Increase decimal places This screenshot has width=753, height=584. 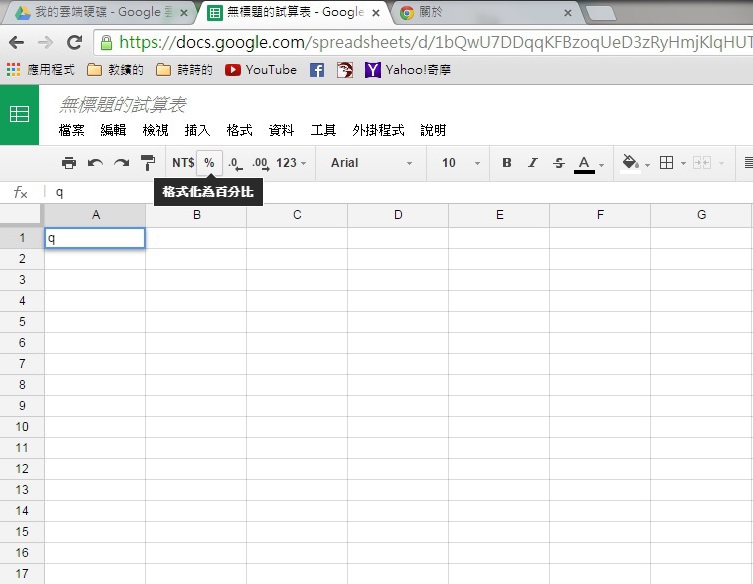(x=261, y=164)
